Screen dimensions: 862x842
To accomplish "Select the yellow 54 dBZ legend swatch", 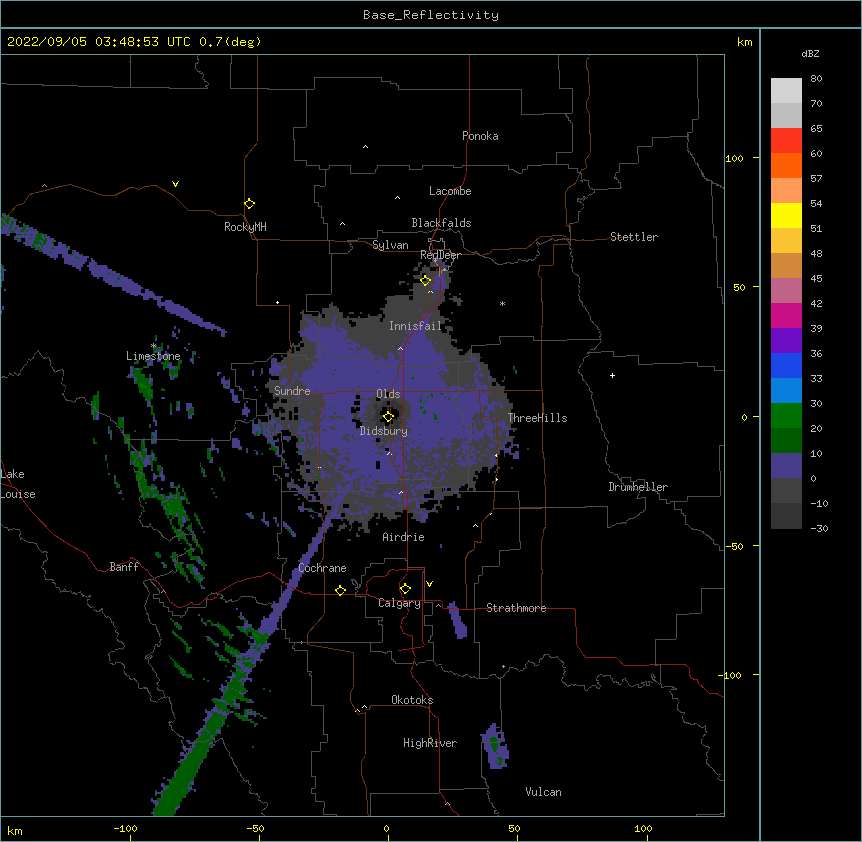I will pos(786,215).
